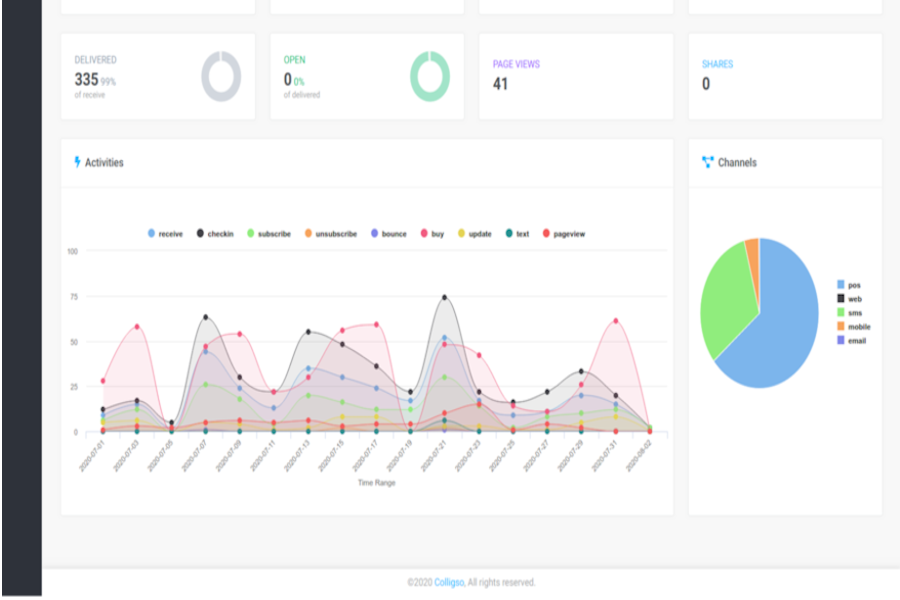Open the Colligso link in footer

[449, 582]
